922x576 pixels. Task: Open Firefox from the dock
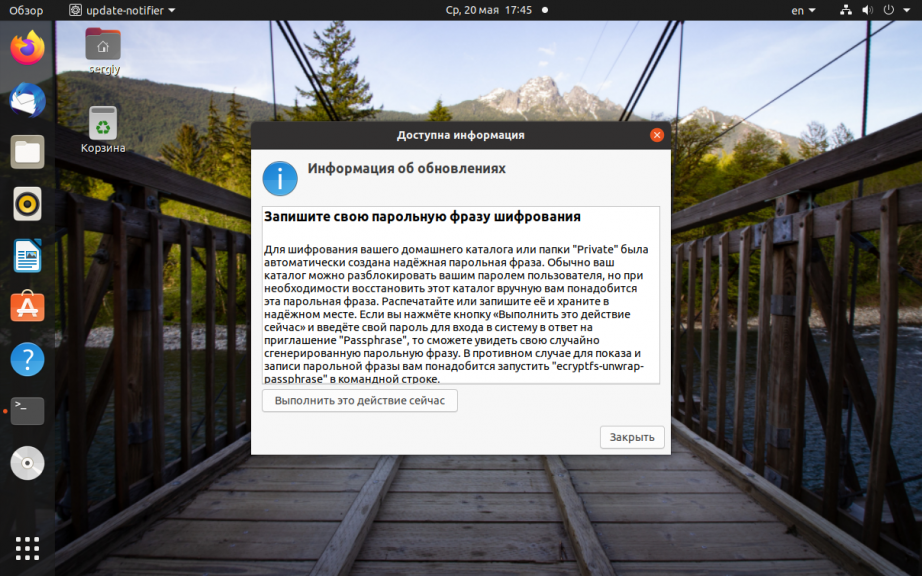point(27,48)
